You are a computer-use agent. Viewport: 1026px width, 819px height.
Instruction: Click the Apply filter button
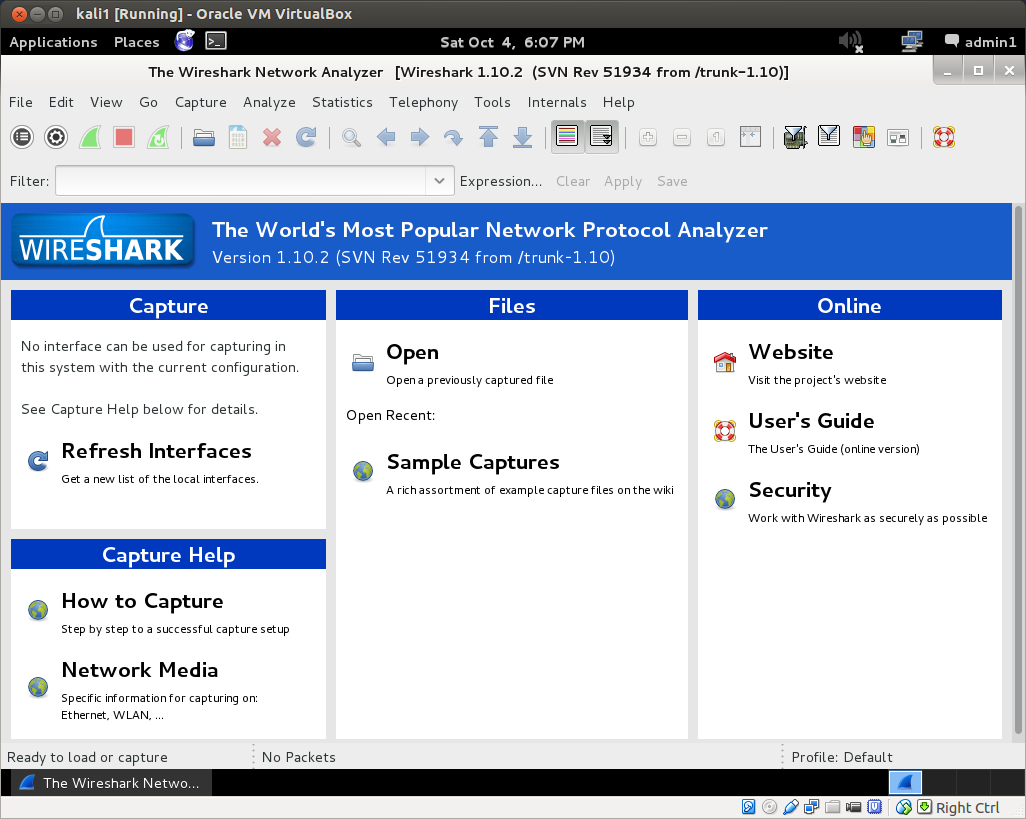click(623, 181)
